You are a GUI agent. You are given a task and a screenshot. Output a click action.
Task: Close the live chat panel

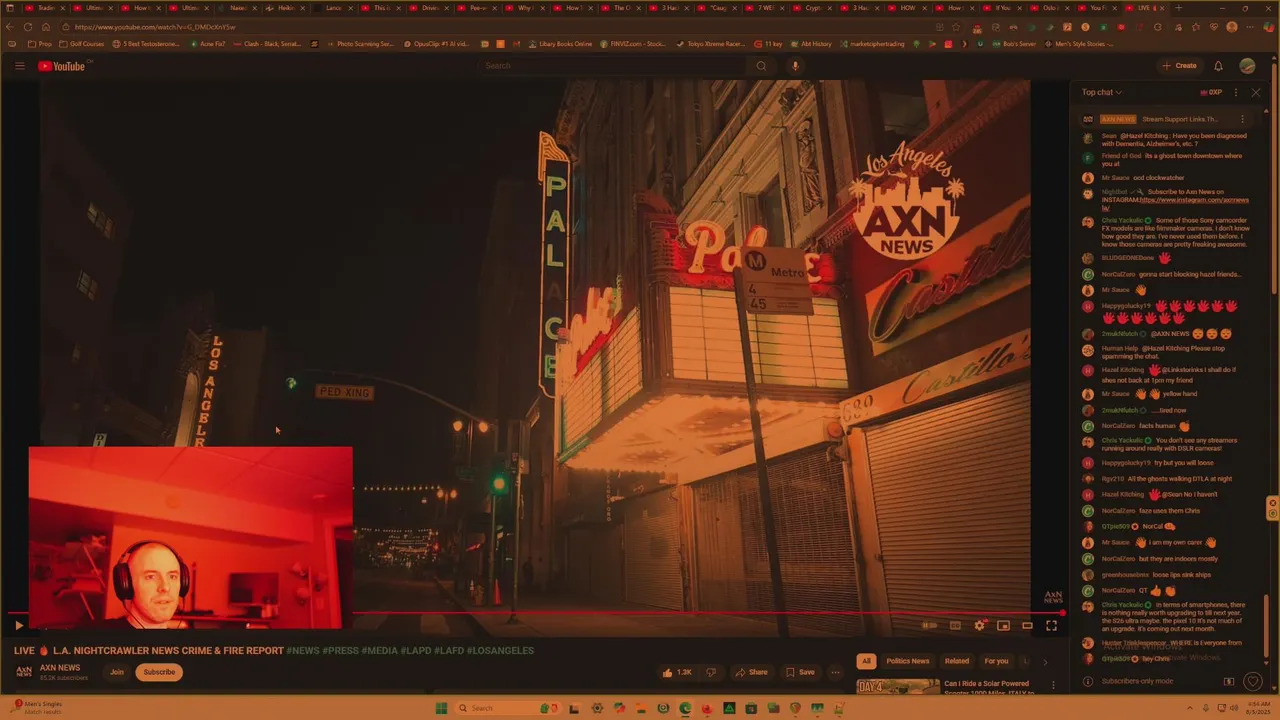pyautogui.click(x=1256, y=92)
